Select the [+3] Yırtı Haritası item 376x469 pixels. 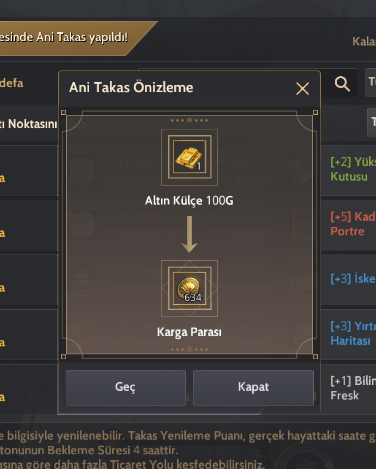tap(353, 333)
